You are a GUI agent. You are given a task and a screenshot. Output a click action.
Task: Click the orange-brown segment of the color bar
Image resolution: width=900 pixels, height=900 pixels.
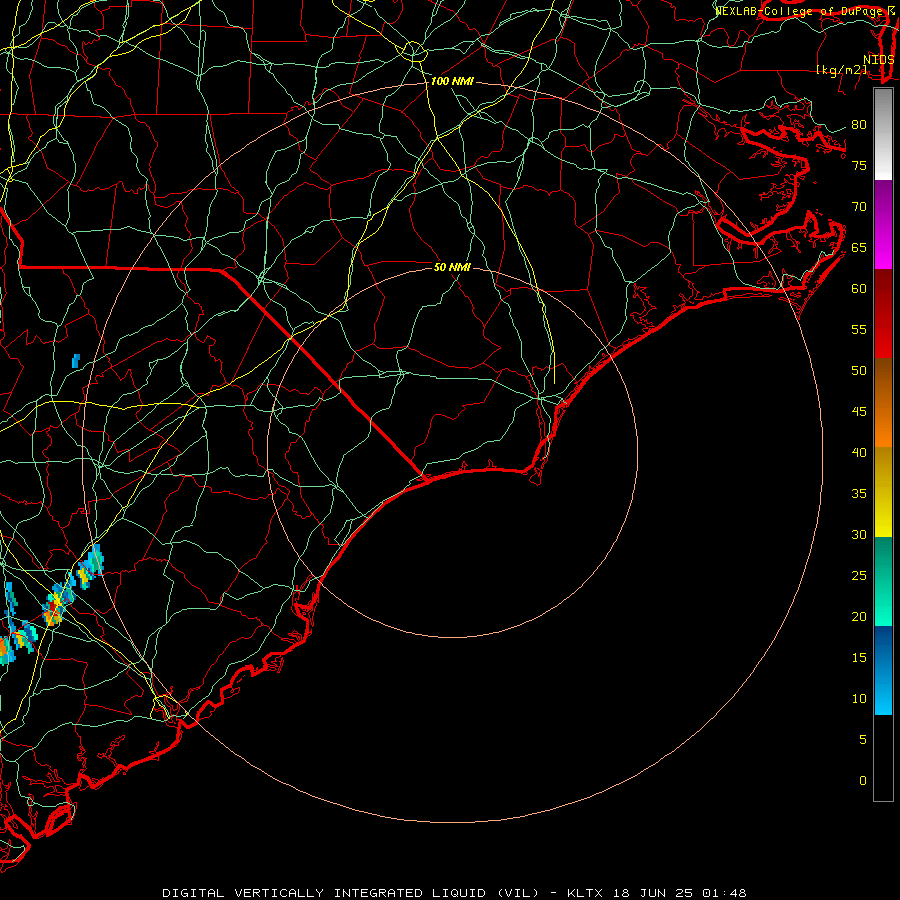883,402
